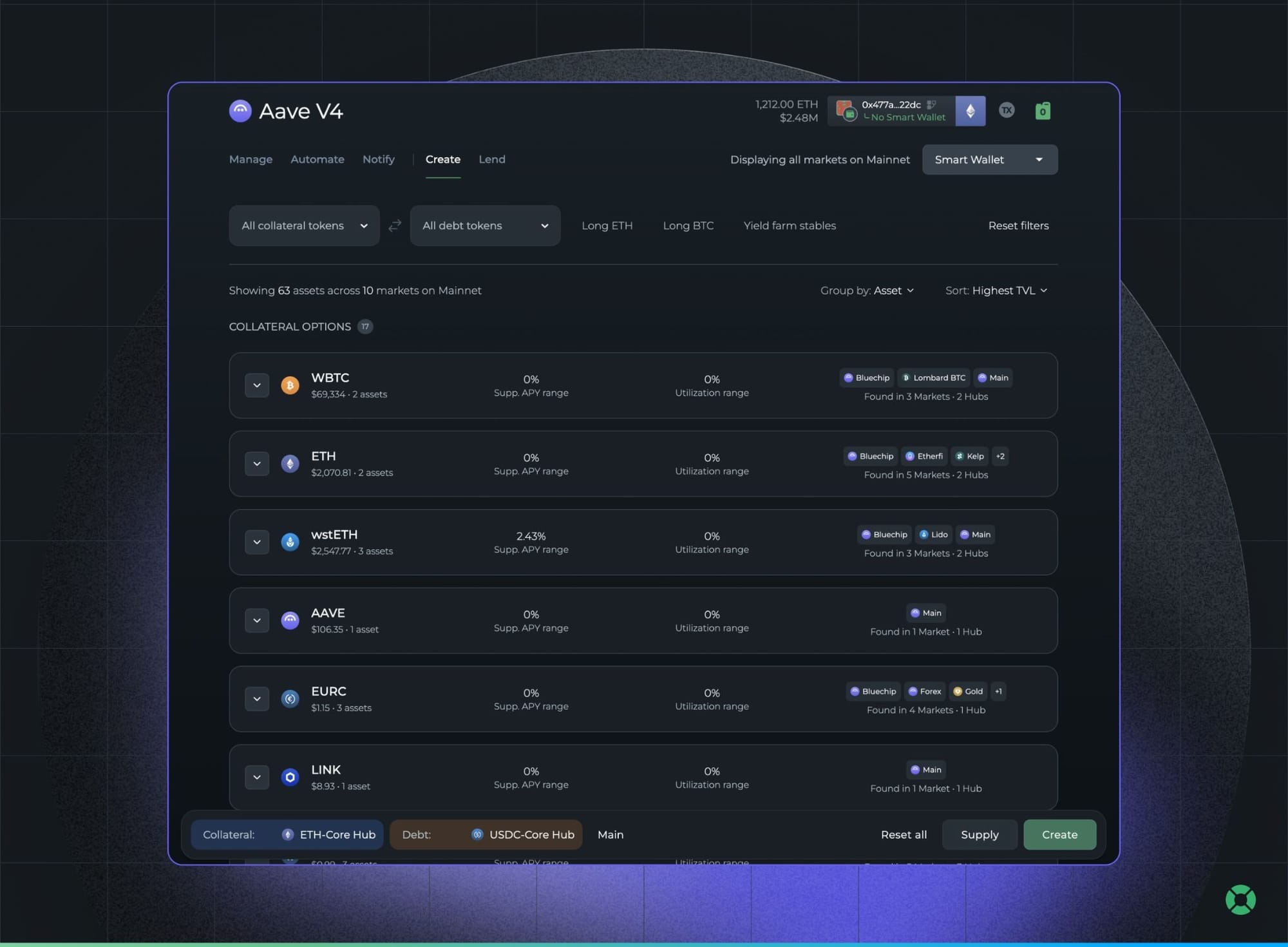Toggle the Long ETH quick filter
This screenshot has height=947, width=1288.
(x=607, y=225)
